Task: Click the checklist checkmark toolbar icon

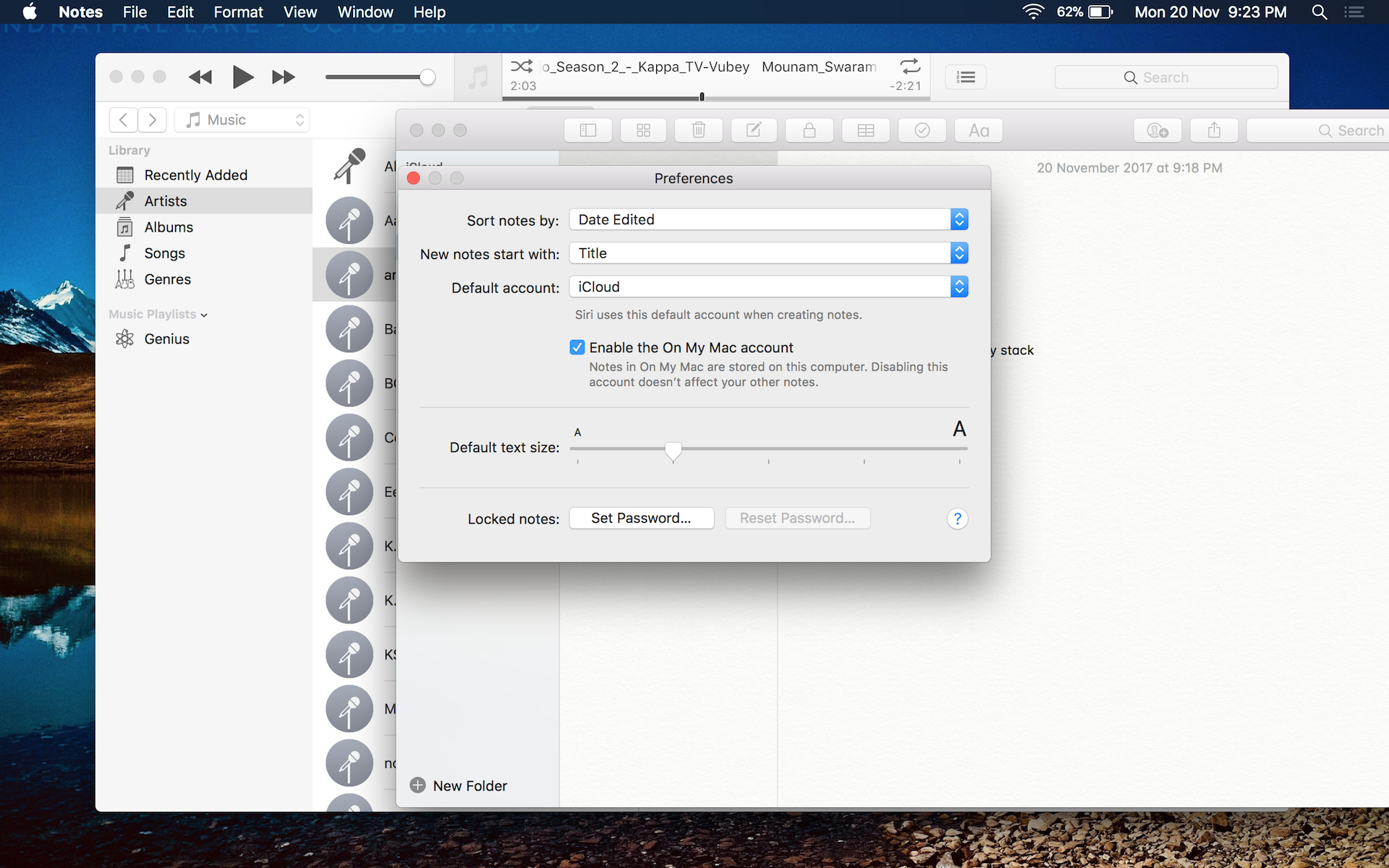Action: click(x=922, y=130)
